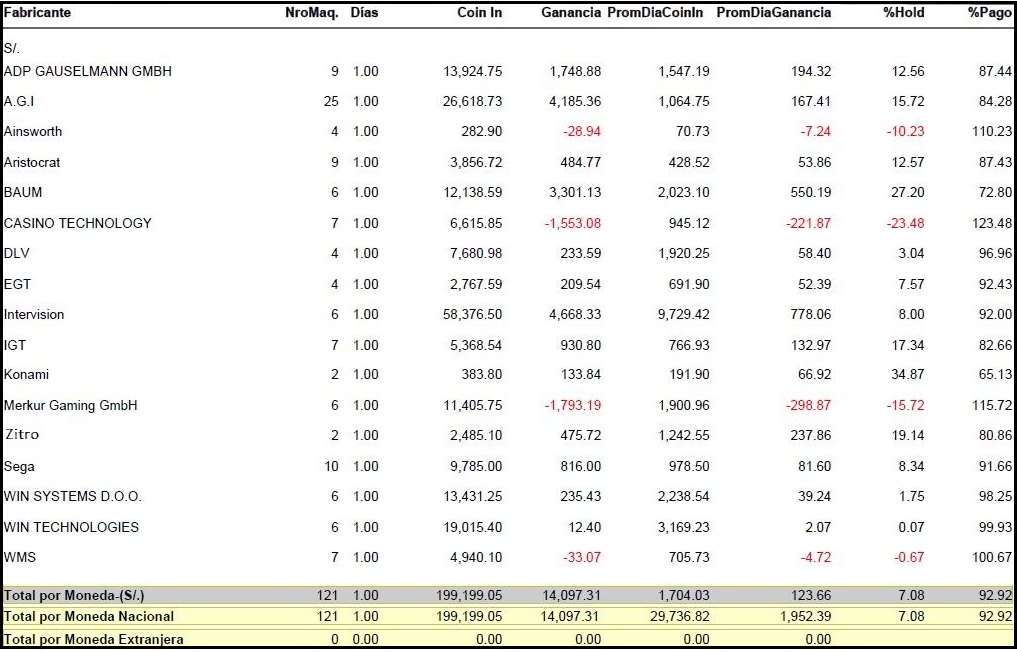Viewport: 1017px width, 652px height.
Task: Select the Coin In column header
Action: coord(479,12)
